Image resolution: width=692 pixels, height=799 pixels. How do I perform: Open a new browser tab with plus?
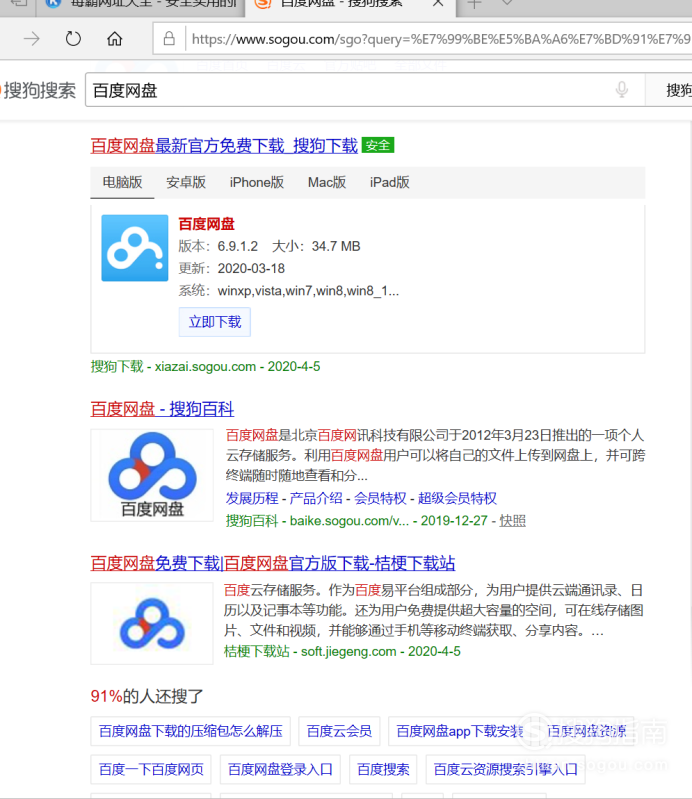pos(474,4)
